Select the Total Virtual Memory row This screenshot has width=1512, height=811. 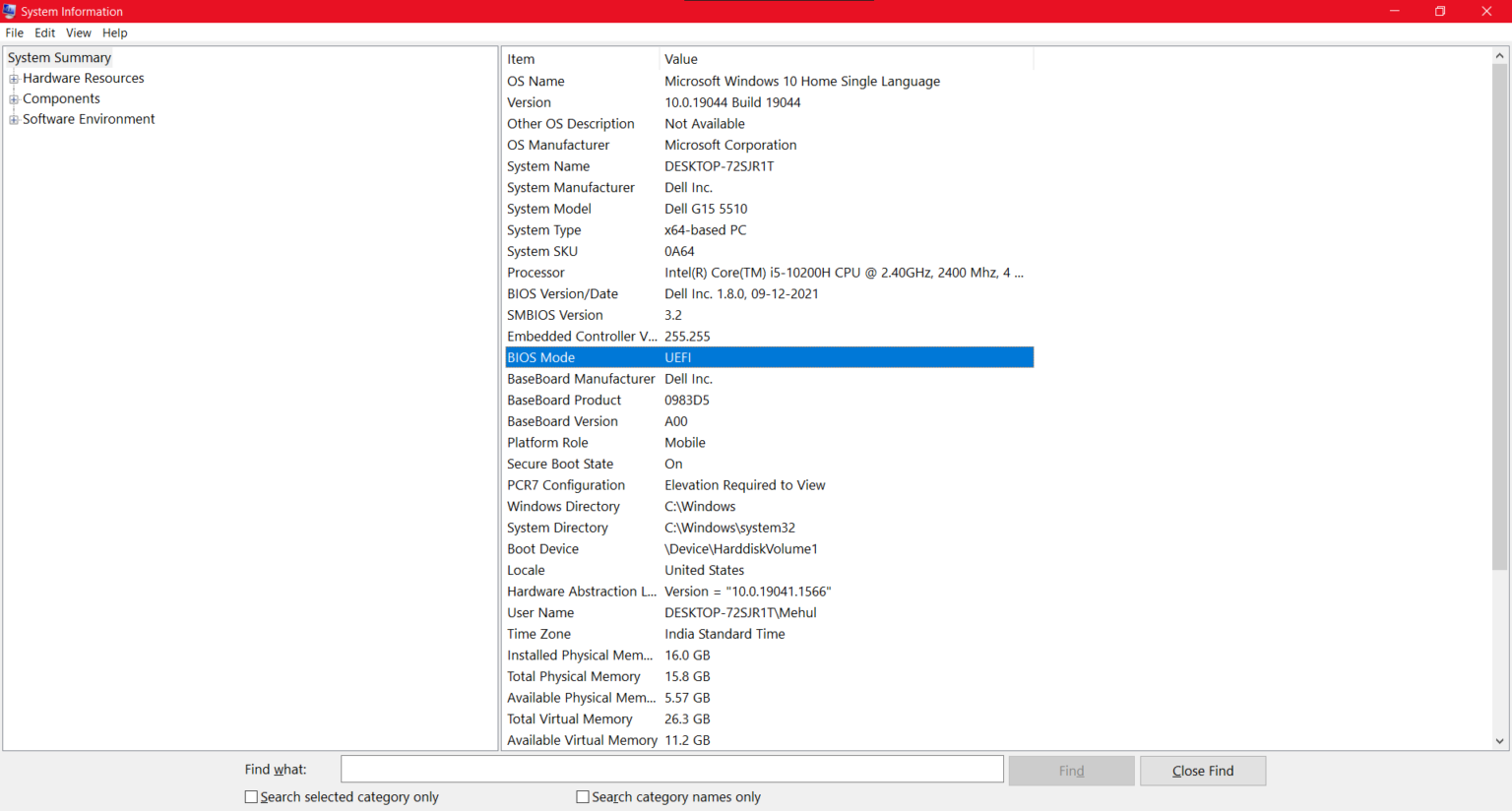[770, 719]
